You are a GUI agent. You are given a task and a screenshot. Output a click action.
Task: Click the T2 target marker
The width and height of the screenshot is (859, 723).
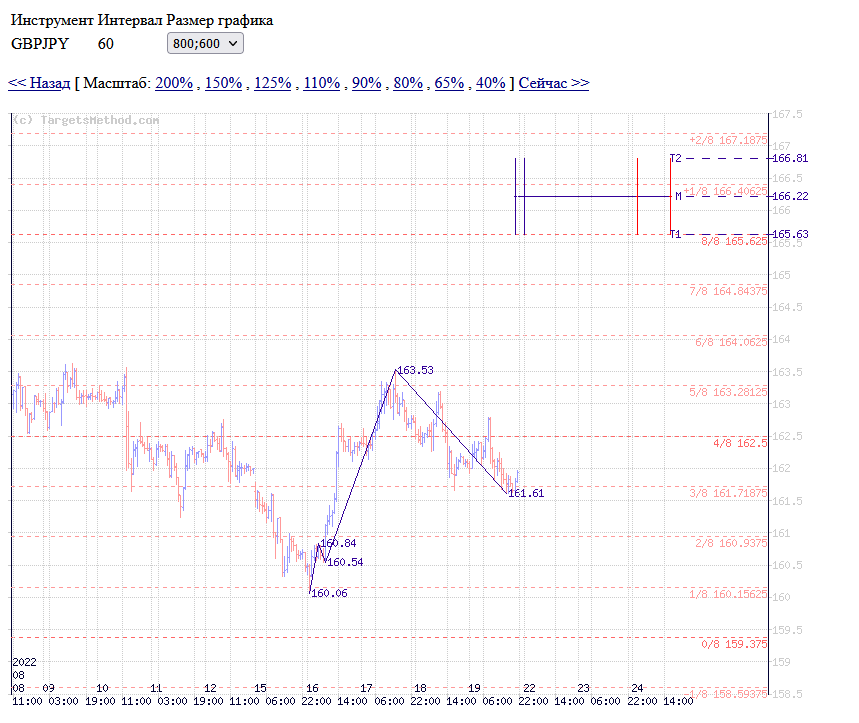click(676, 158)
